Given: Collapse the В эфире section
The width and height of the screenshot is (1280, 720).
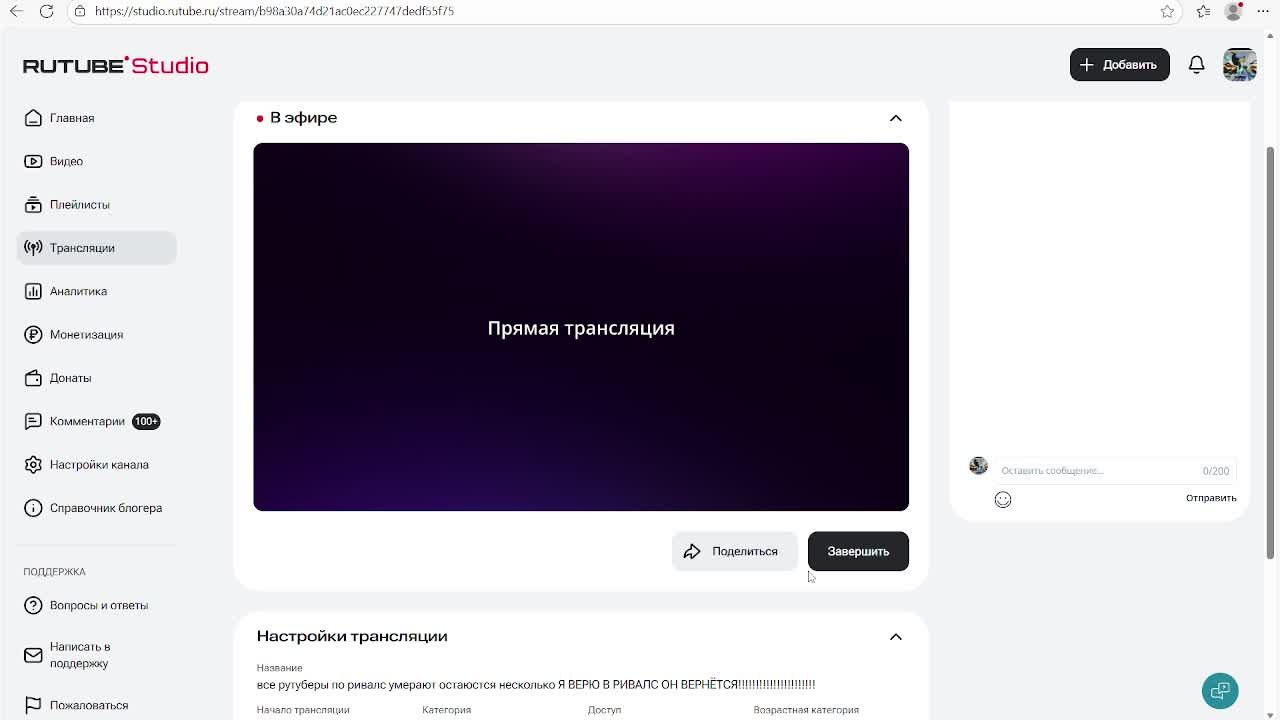Looking at the screenshot, I should tap(896, 118).
